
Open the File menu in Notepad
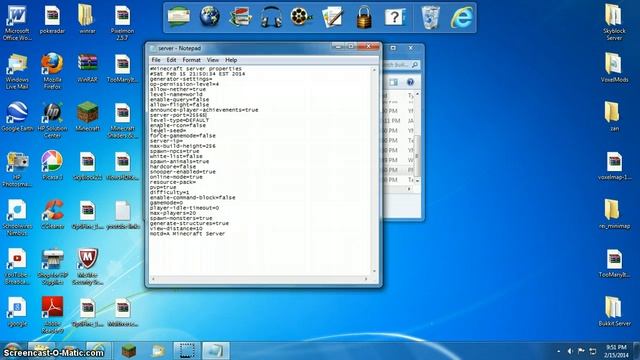click(156, 60)
